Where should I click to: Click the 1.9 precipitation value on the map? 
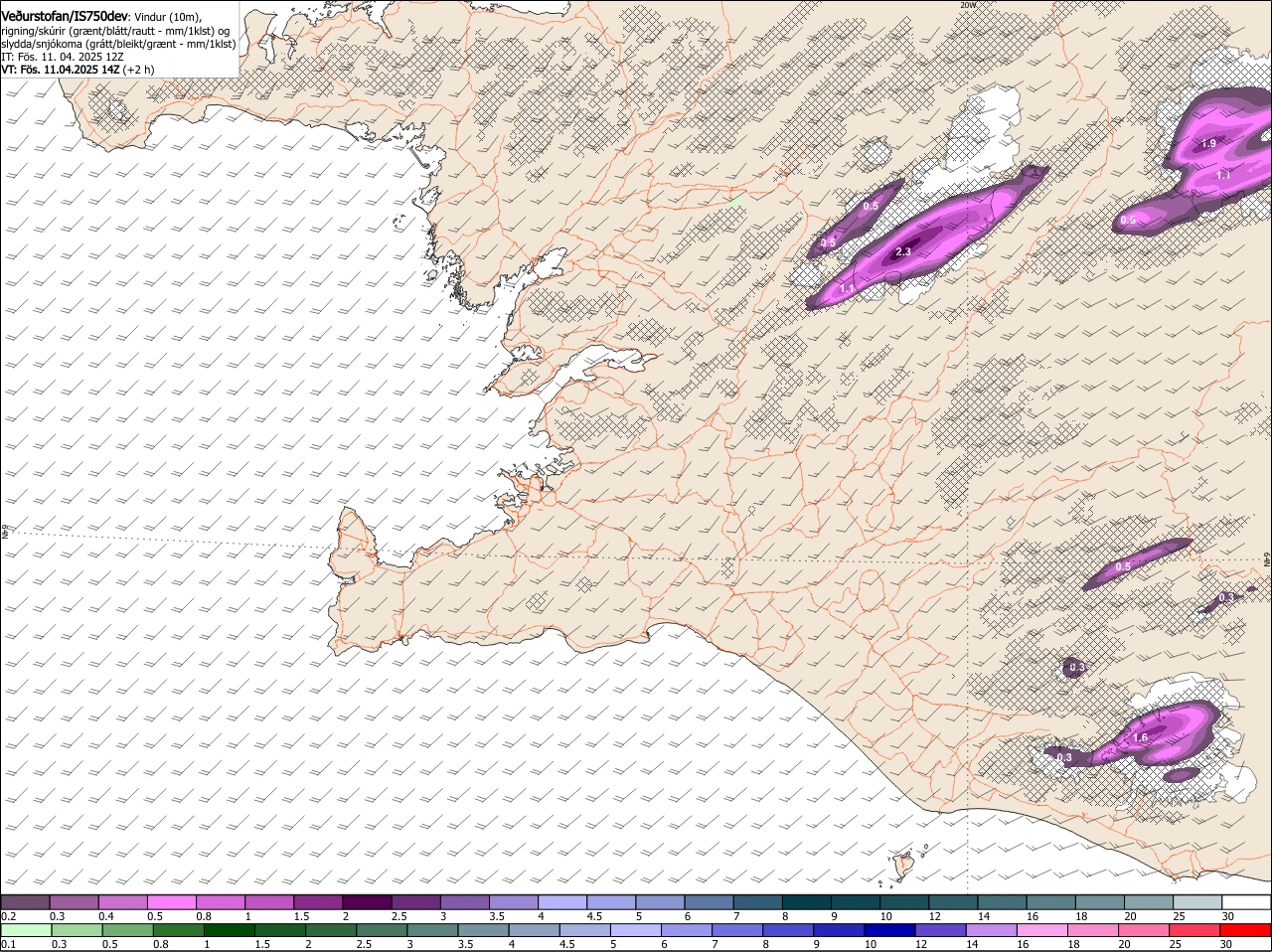(1208, 144)
